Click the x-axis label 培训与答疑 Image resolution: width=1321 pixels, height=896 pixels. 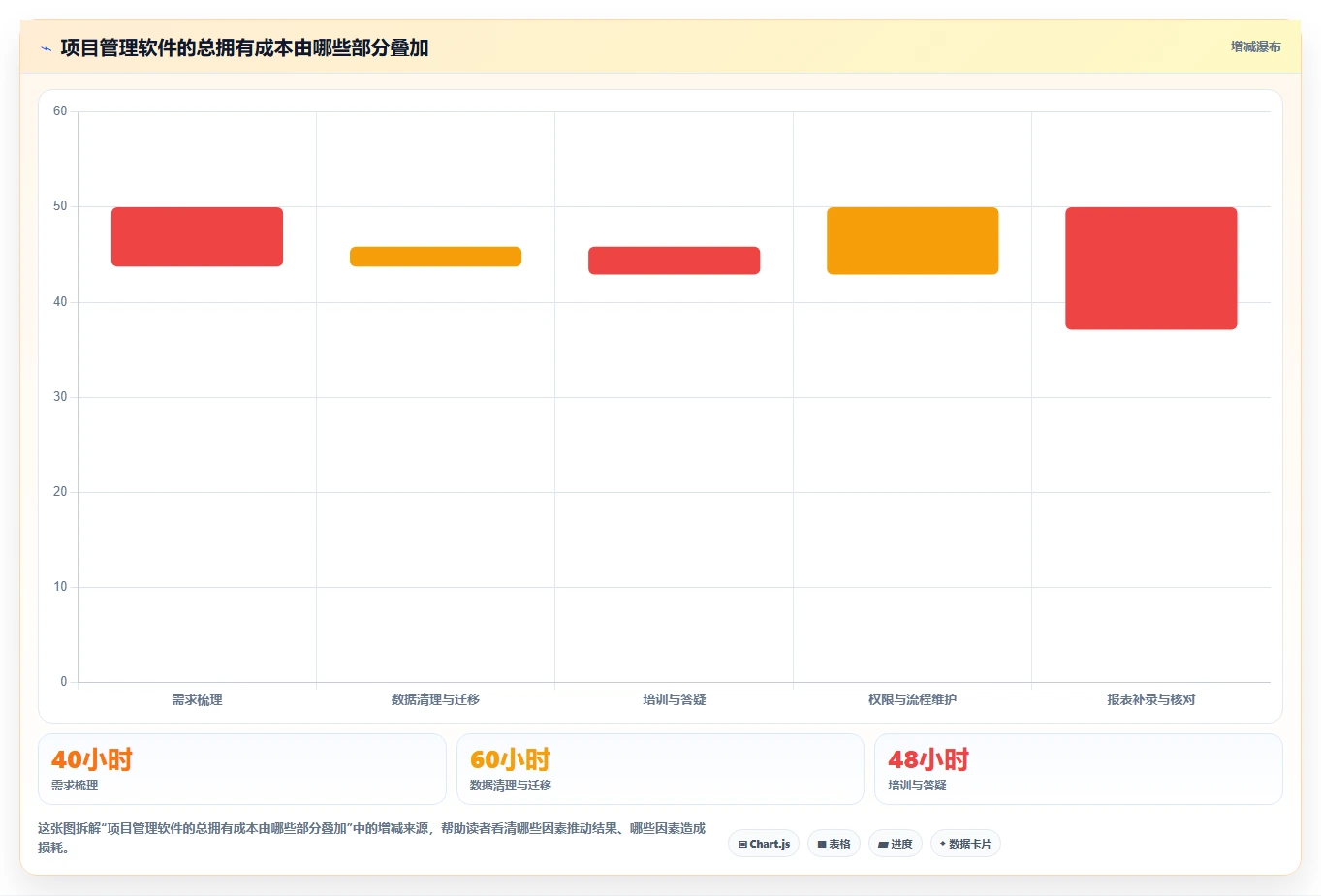[674, 699]
